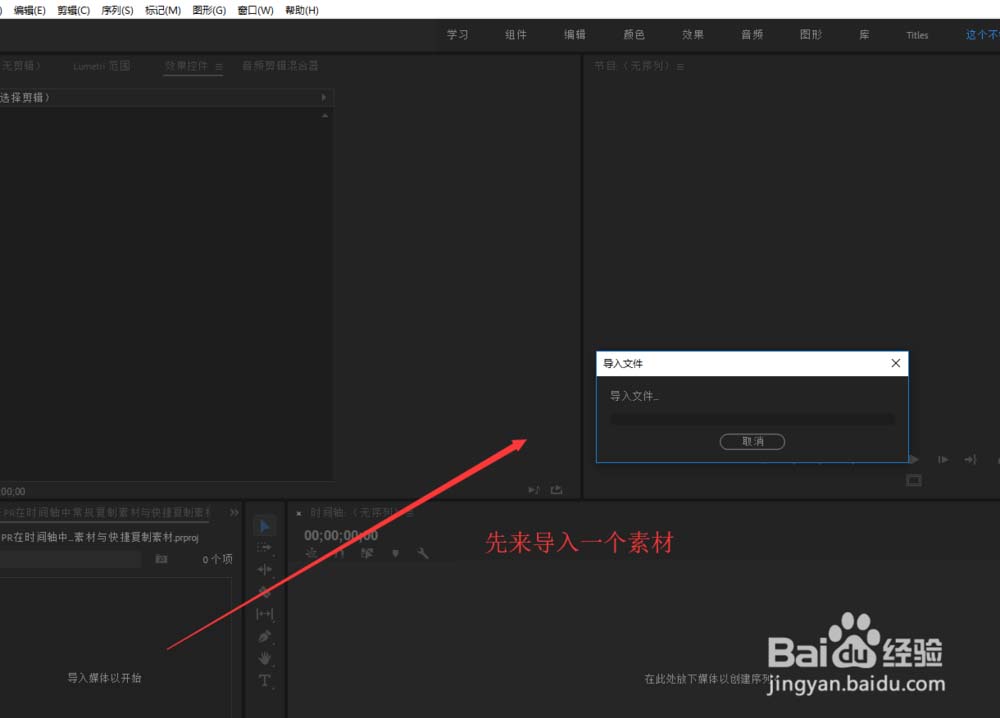Open the 序列(S) menu

click(x=116, y=10)
